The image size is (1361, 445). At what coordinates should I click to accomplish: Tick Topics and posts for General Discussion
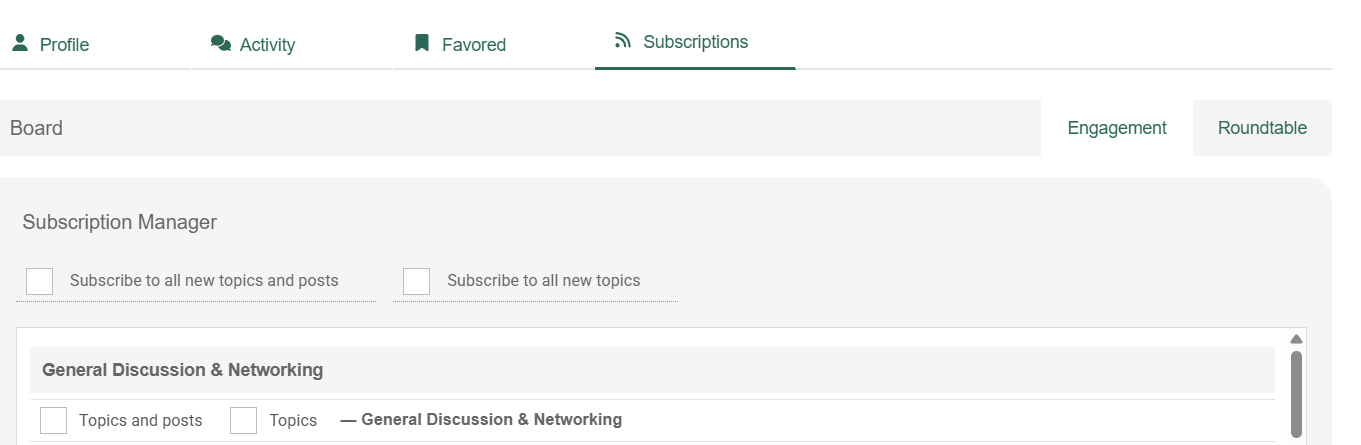(x=54, y=420)
